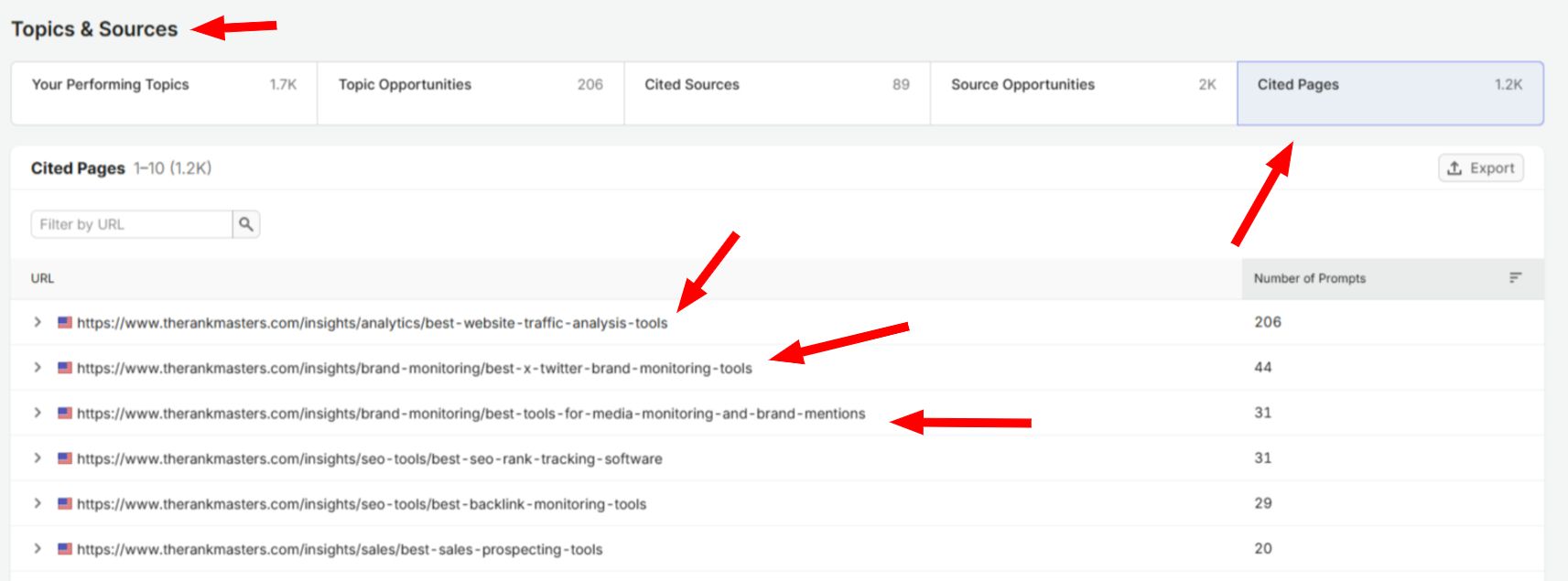Image resolution: width=1568 pixels, height=581 pixels.
Task: Click the prompt count 206
Action: coord(1268,322)
